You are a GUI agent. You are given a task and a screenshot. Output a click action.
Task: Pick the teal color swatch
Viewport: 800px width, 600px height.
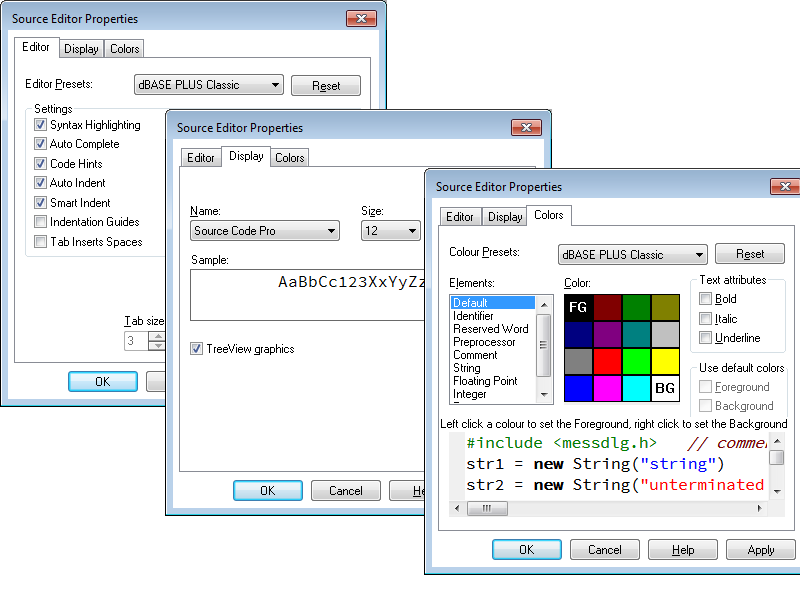pos(636,335)
